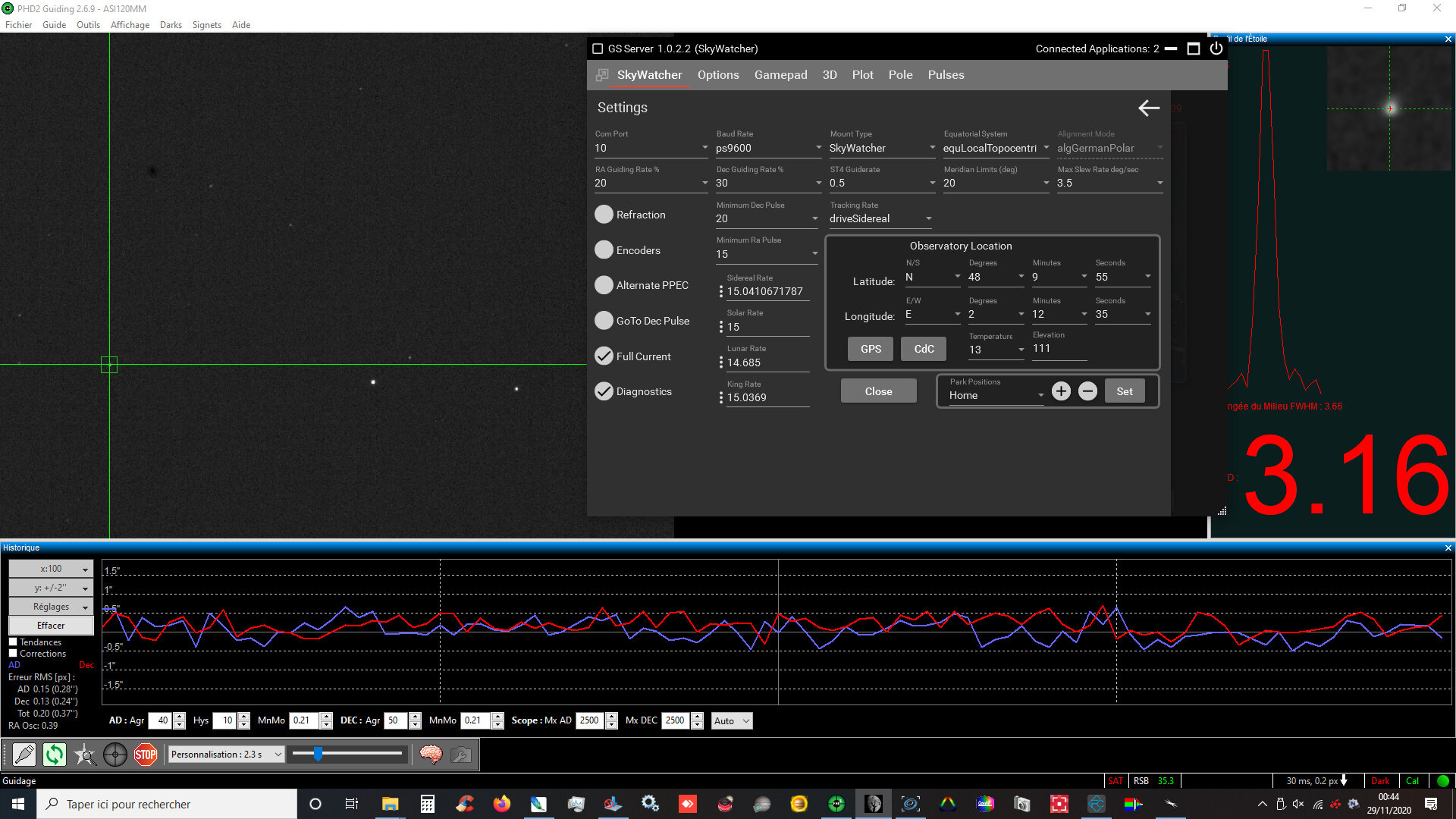Screen dimensions: 1456x819
Task: Click the plus icon next to Park Positions
Action: coord(1061,391)
